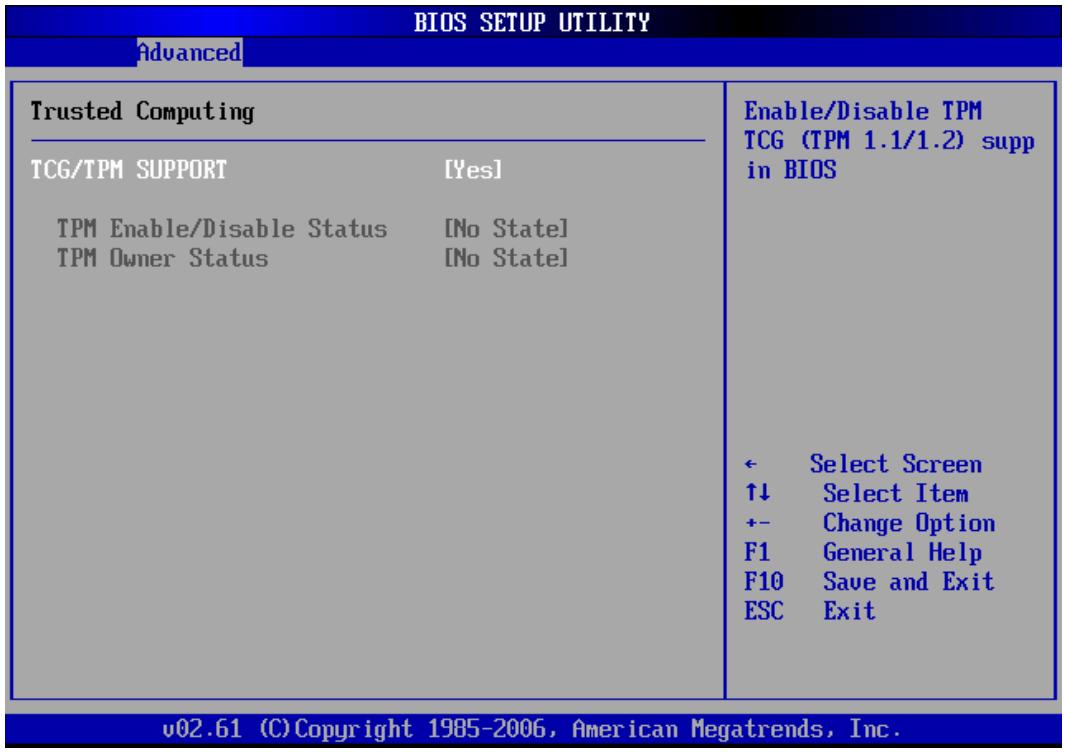This screenshot has width=1065, height=753.
Task: Click the up-down arrows Select Item icon
Action: [757, 492]
